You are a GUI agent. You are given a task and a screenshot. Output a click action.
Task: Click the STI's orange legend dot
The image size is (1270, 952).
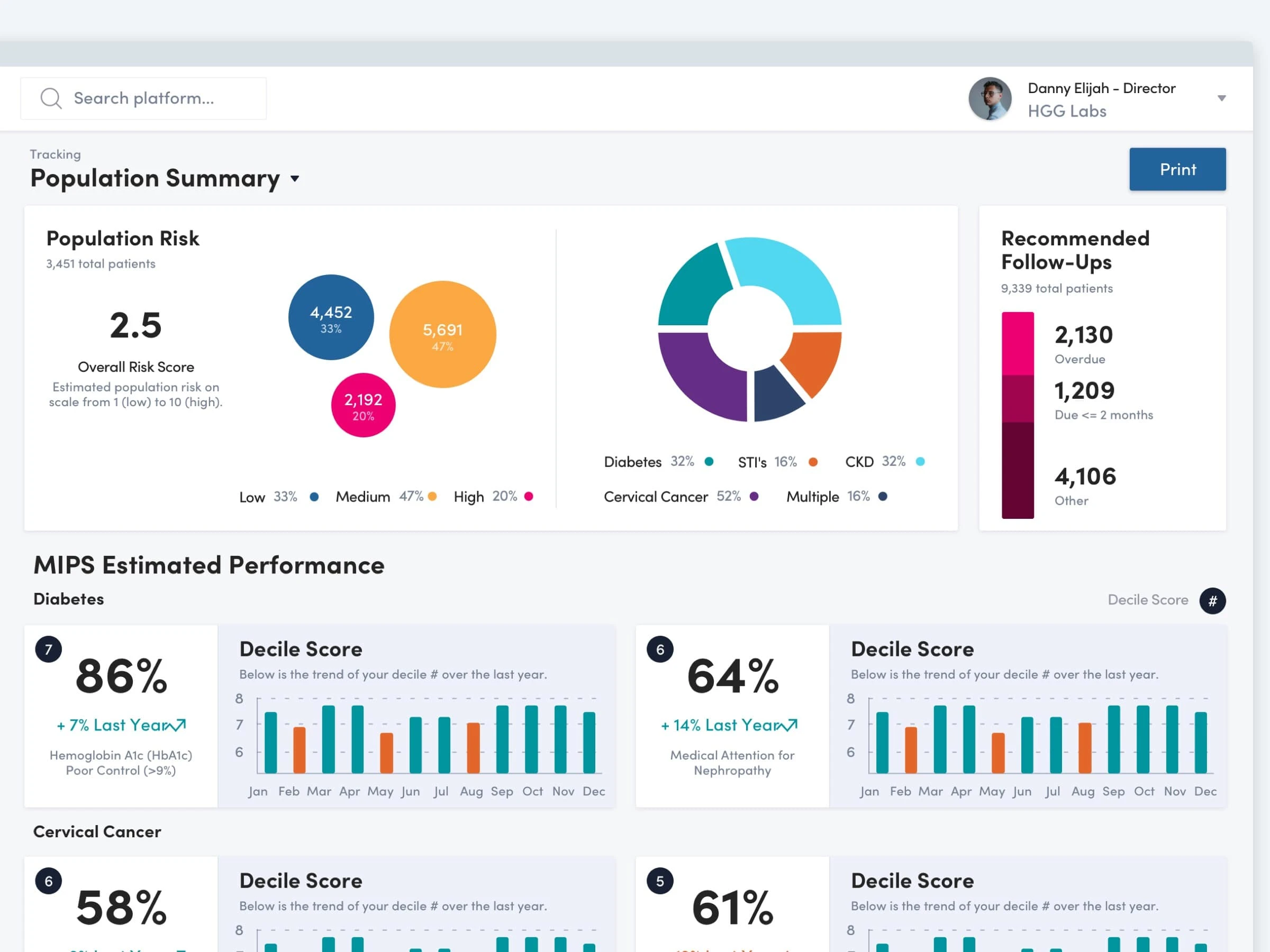(813, 462)
